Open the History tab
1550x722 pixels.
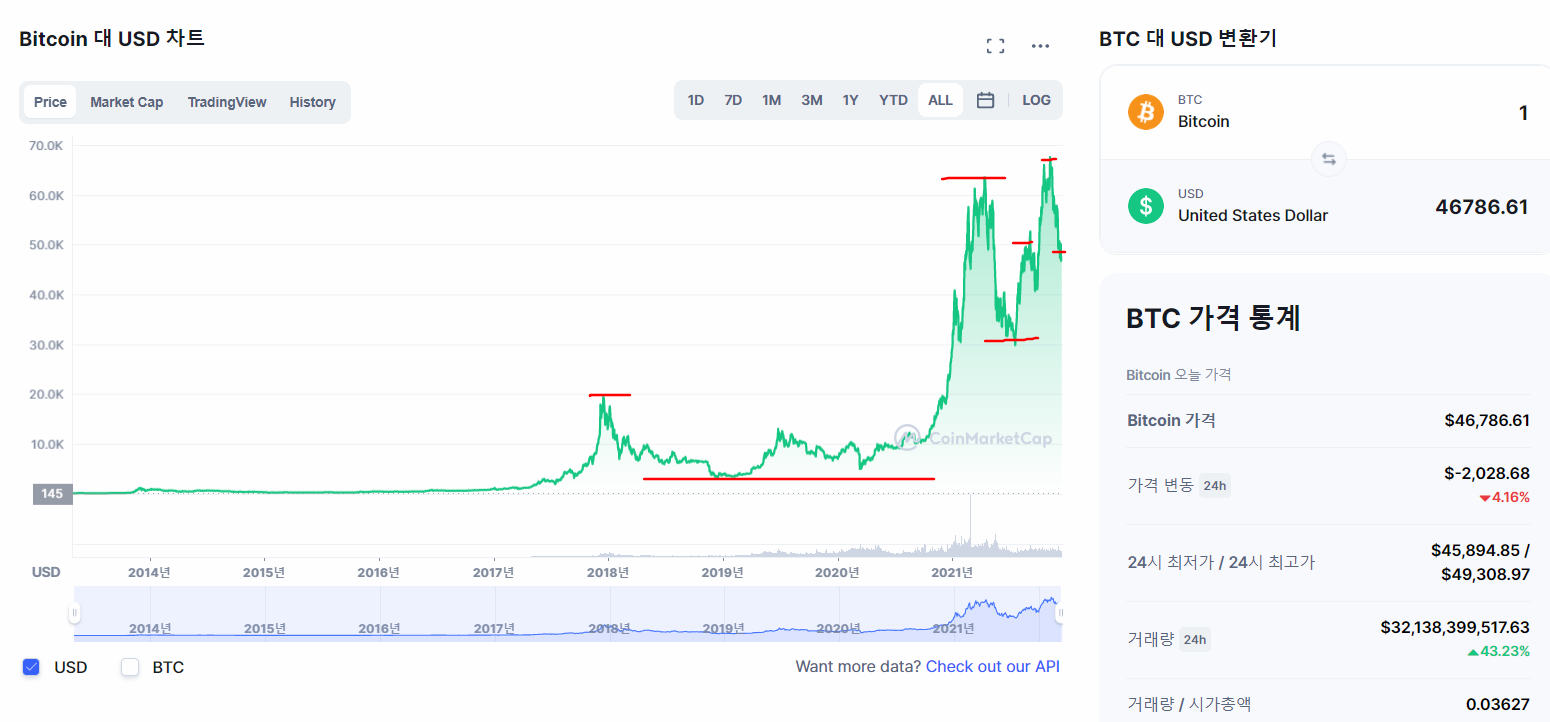tap(312, 102)
